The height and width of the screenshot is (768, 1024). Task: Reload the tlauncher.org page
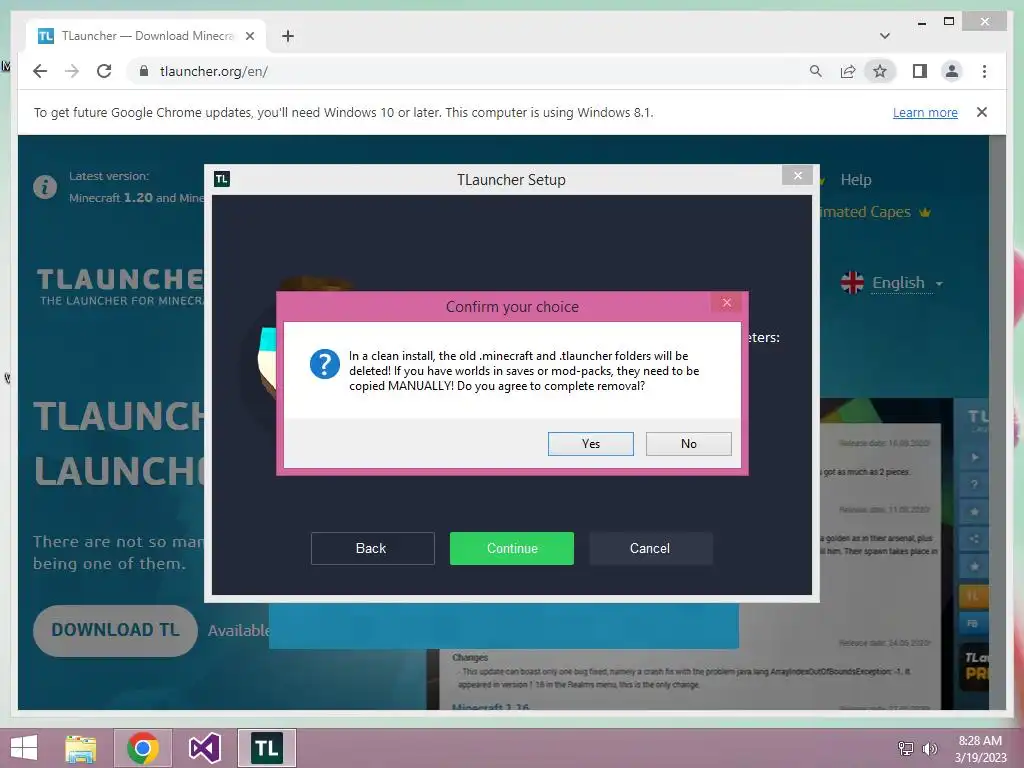point(104,71)
